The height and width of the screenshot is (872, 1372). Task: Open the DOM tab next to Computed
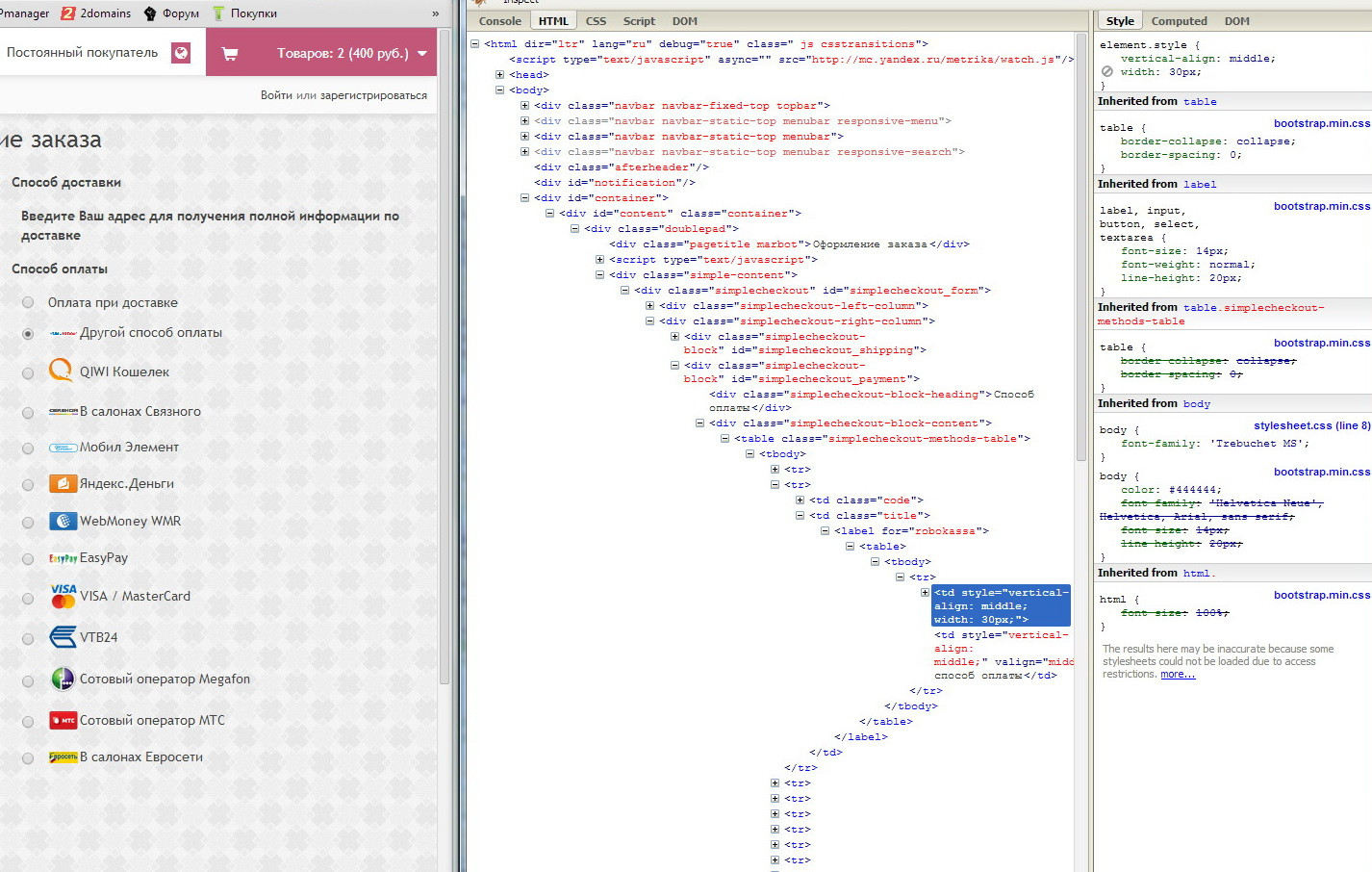coord(1237,21)
